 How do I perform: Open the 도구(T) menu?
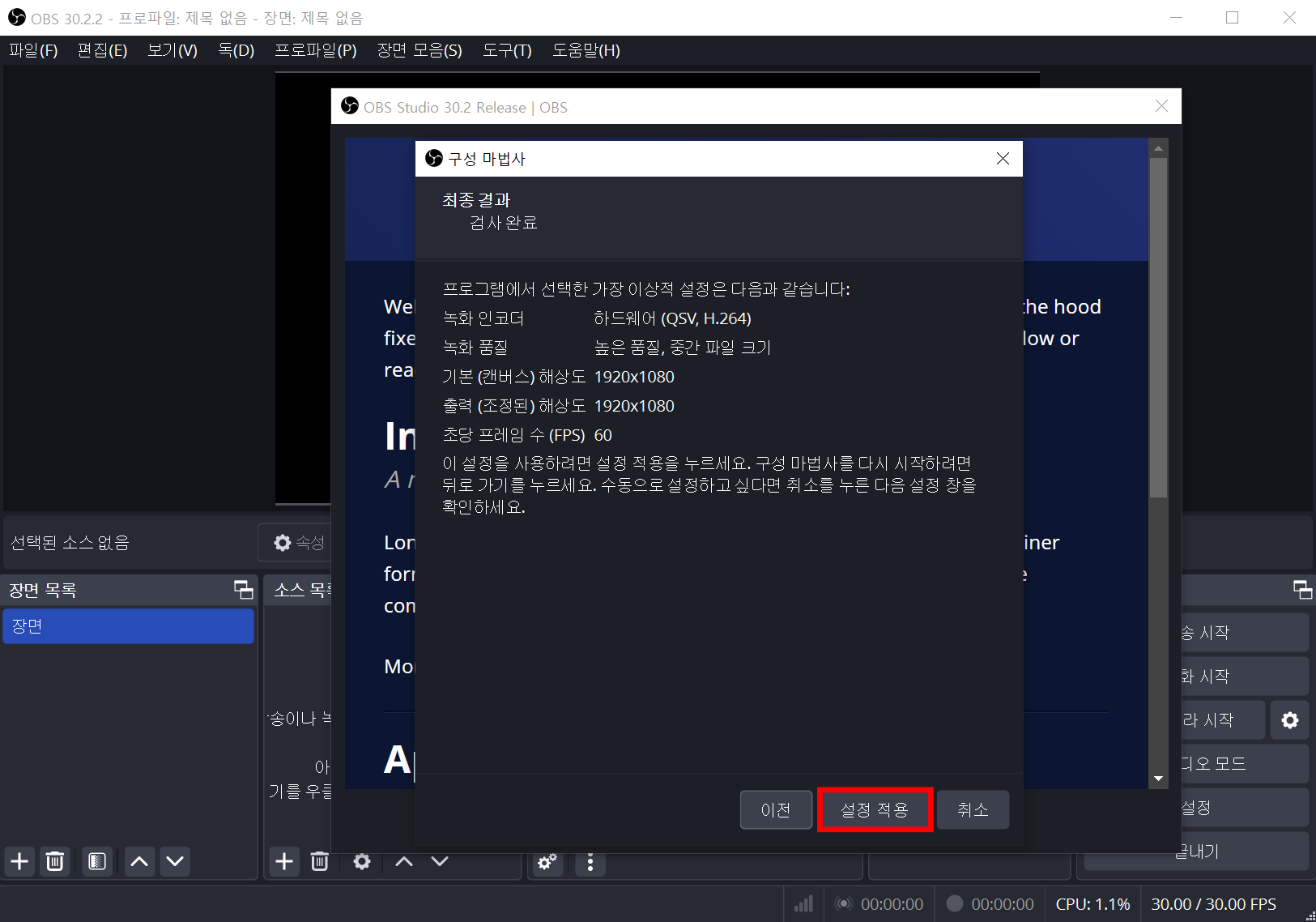tap(507, 50)
